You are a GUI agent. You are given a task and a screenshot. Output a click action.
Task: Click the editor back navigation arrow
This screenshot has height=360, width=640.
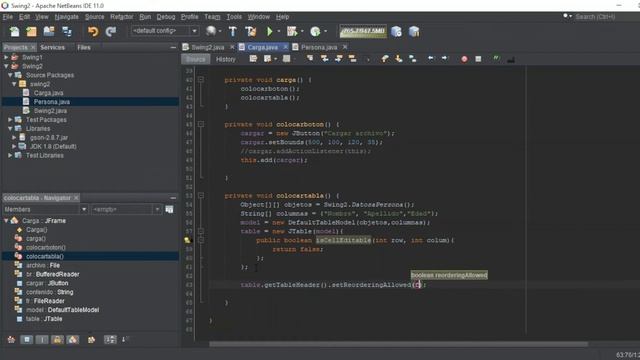(x=431, y=59)
